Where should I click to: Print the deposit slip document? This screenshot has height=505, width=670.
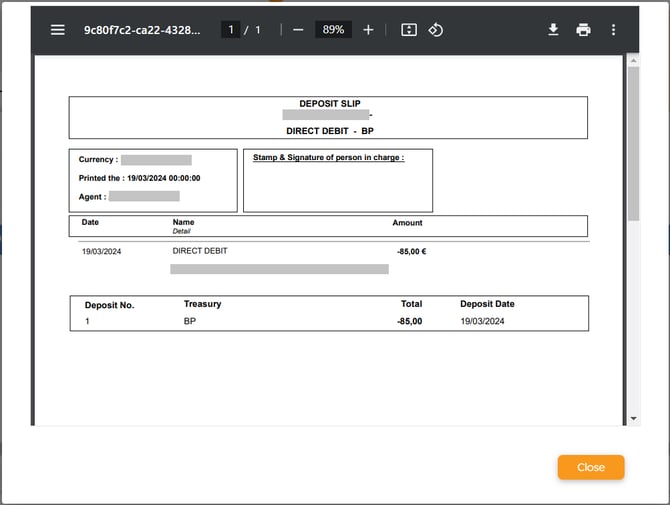click(583, 30)
